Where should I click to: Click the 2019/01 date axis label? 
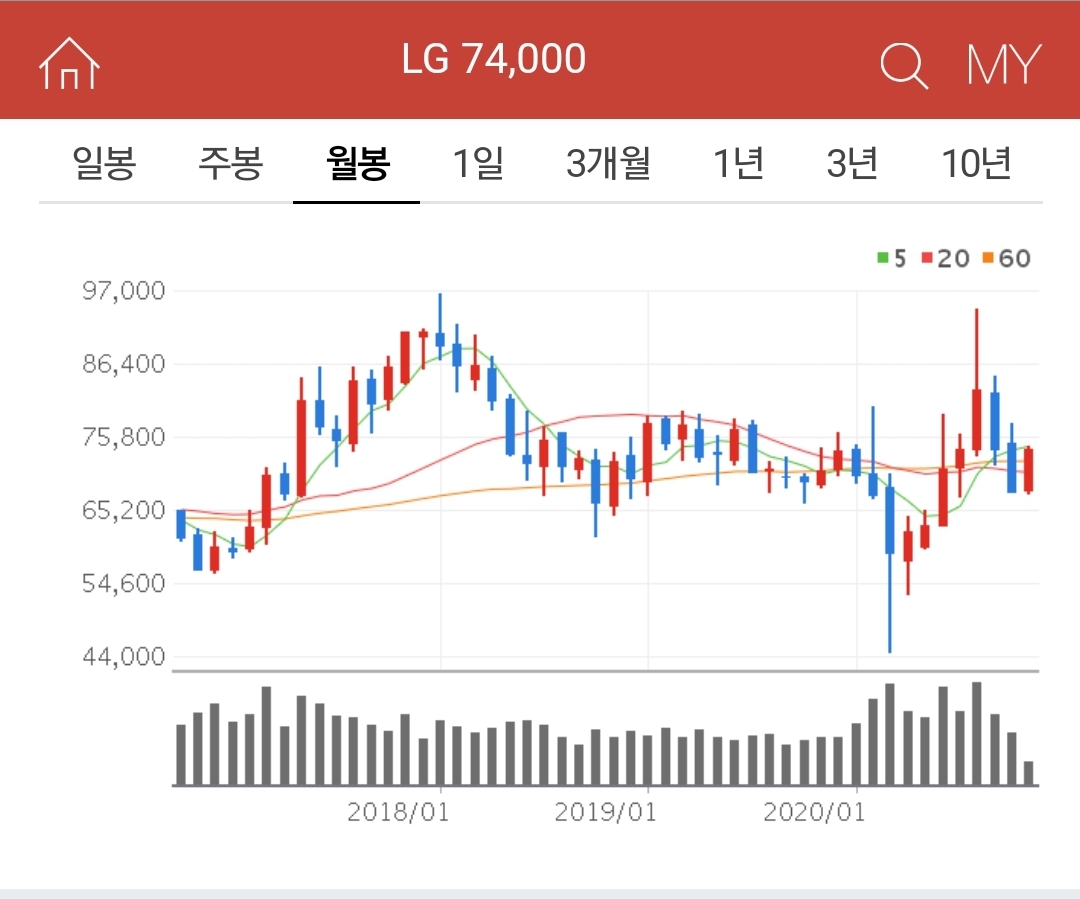[605, 812]
